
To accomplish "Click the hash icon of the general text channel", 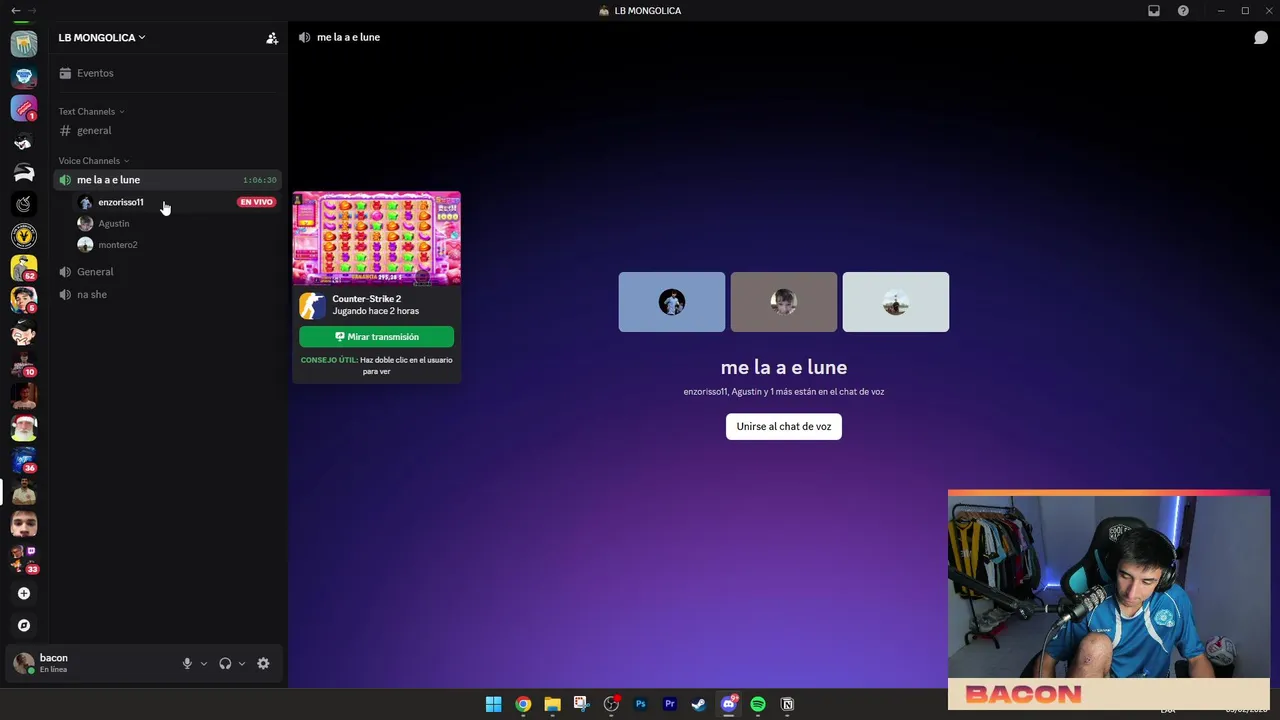I will pos(65,131).
